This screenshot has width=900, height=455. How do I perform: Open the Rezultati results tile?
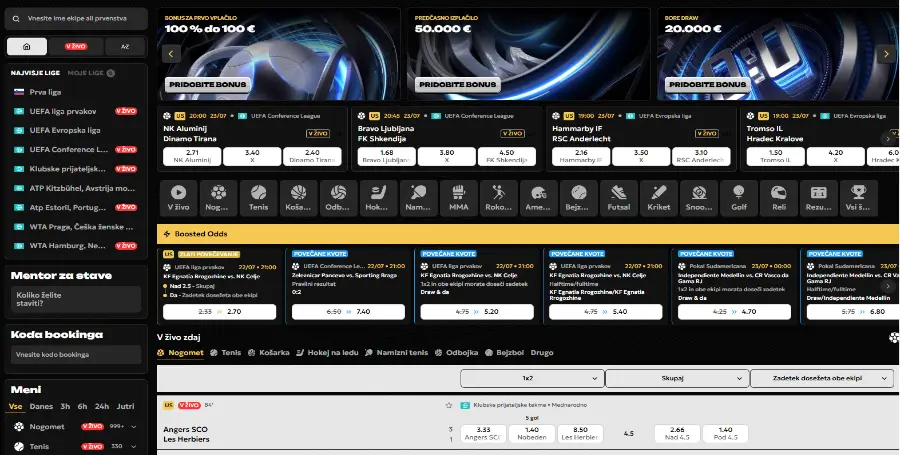[819, 198]
